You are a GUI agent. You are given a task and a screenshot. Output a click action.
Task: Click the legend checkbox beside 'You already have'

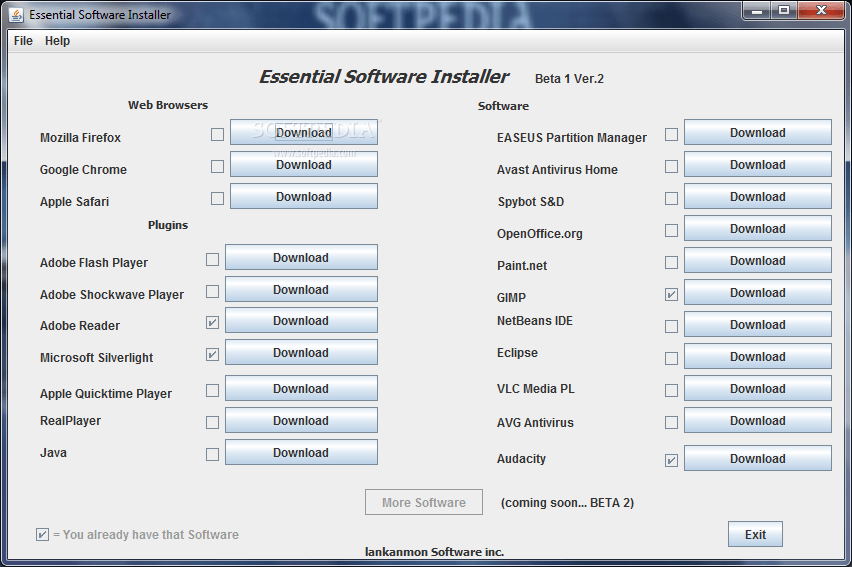42,534
